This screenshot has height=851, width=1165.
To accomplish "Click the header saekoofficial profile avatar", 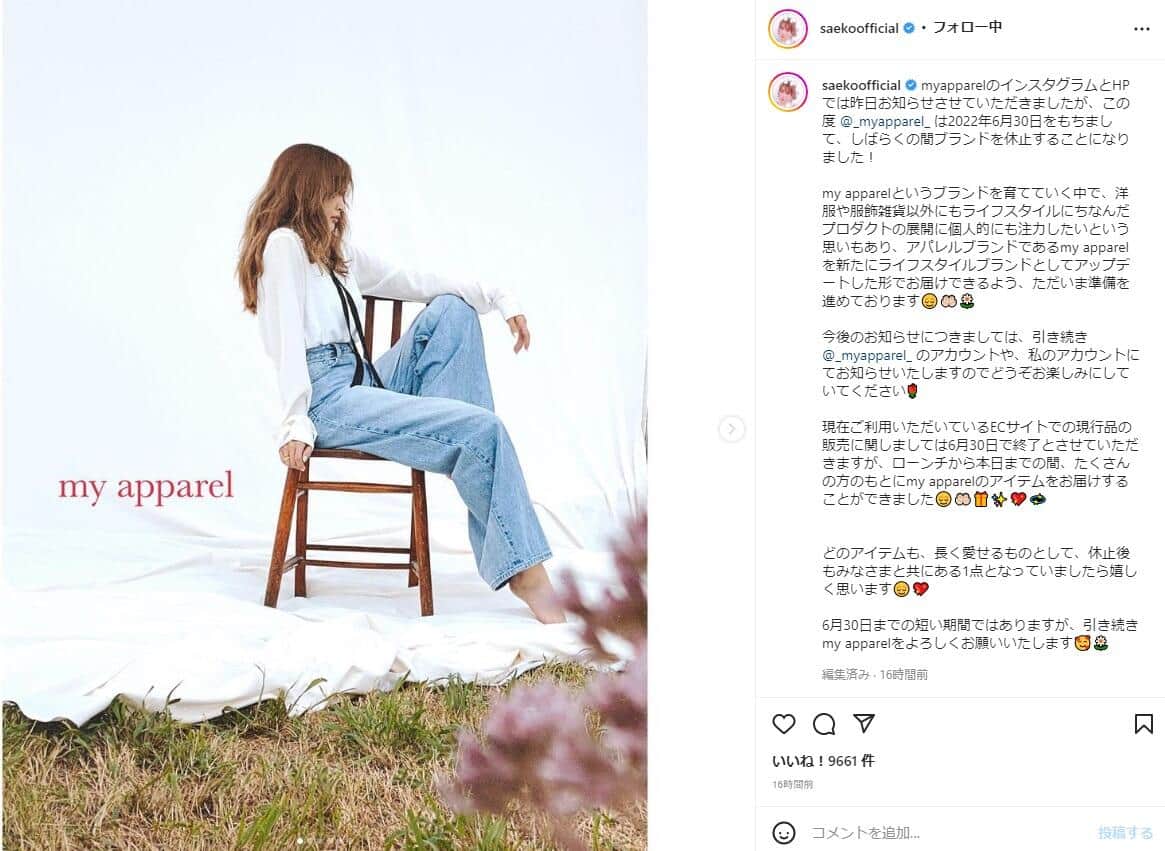I will point(788,30).
